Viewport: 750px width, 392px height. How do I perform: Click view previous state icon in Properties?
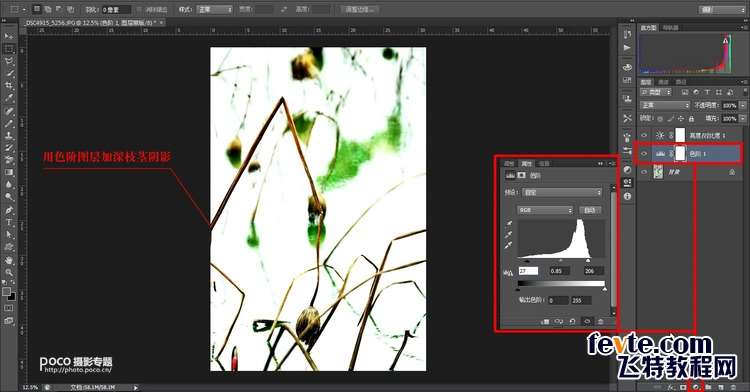pyautogui.click(x=559, y=322)
